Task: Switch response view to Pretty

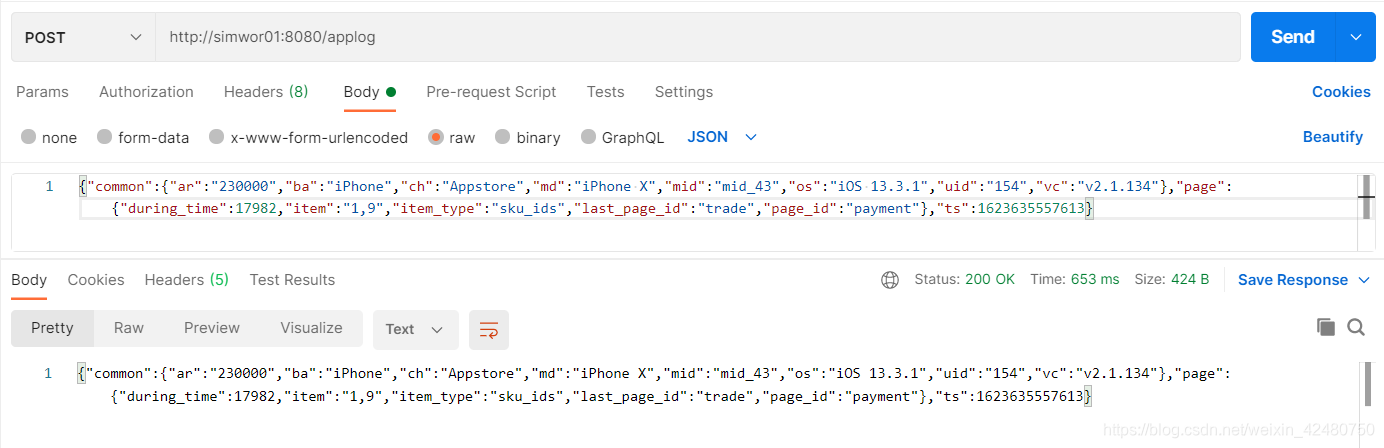Action: pyautogui.click(x=52, y=328)
